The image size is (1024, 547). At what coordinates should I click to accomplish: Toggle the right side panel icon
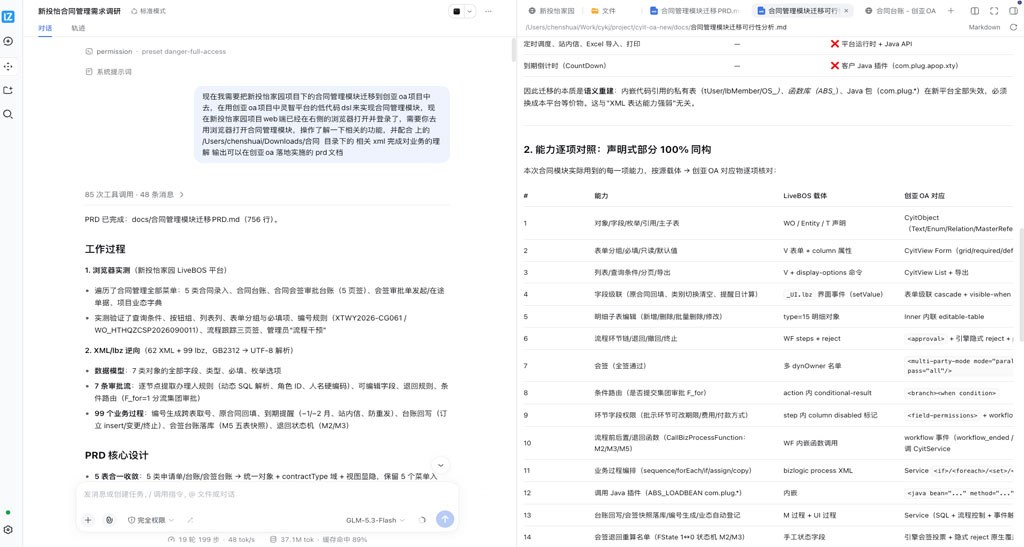tap(1013, 11)
